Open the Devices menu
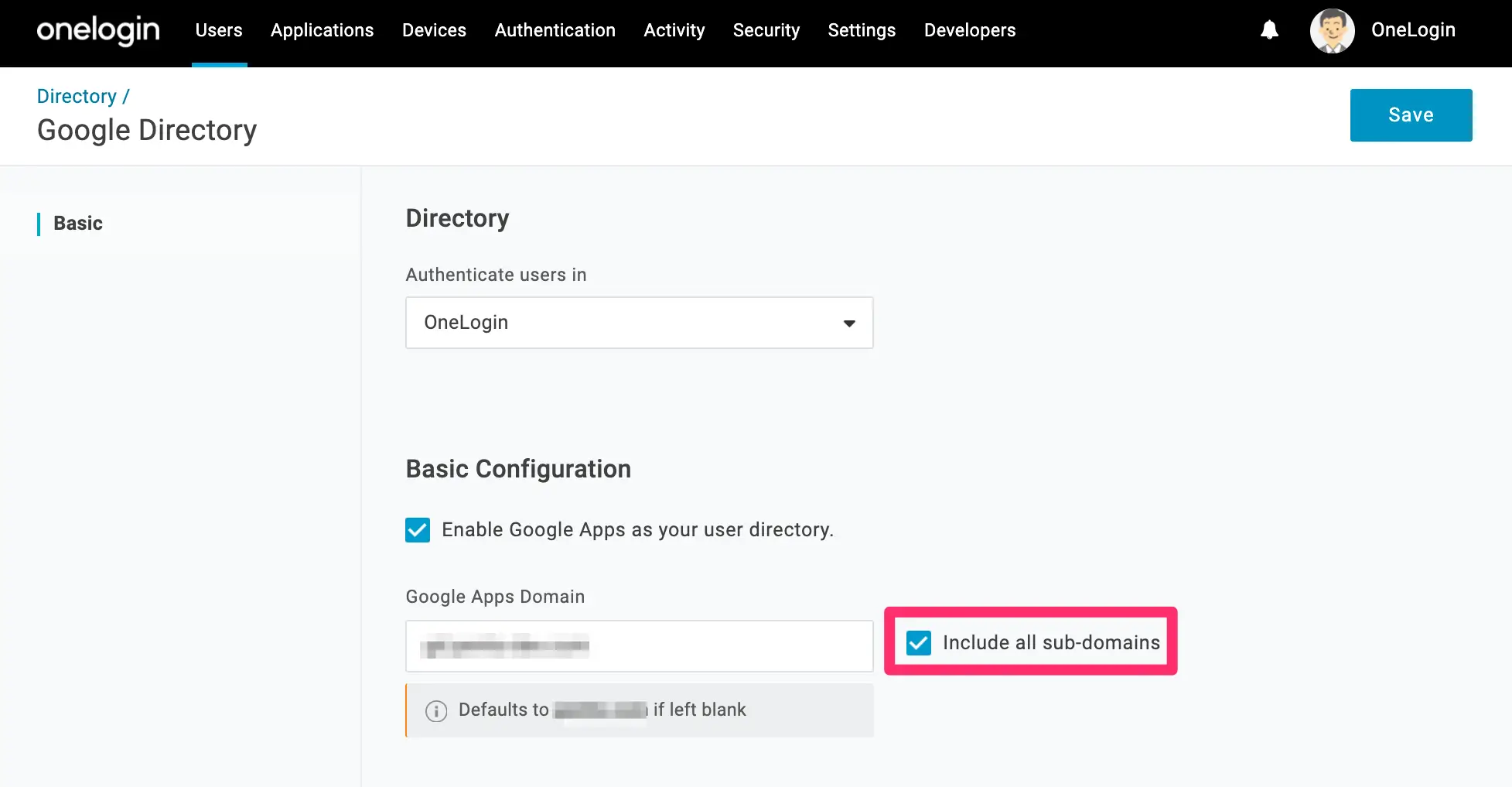1512x787 pixels. tap(434, 30)
